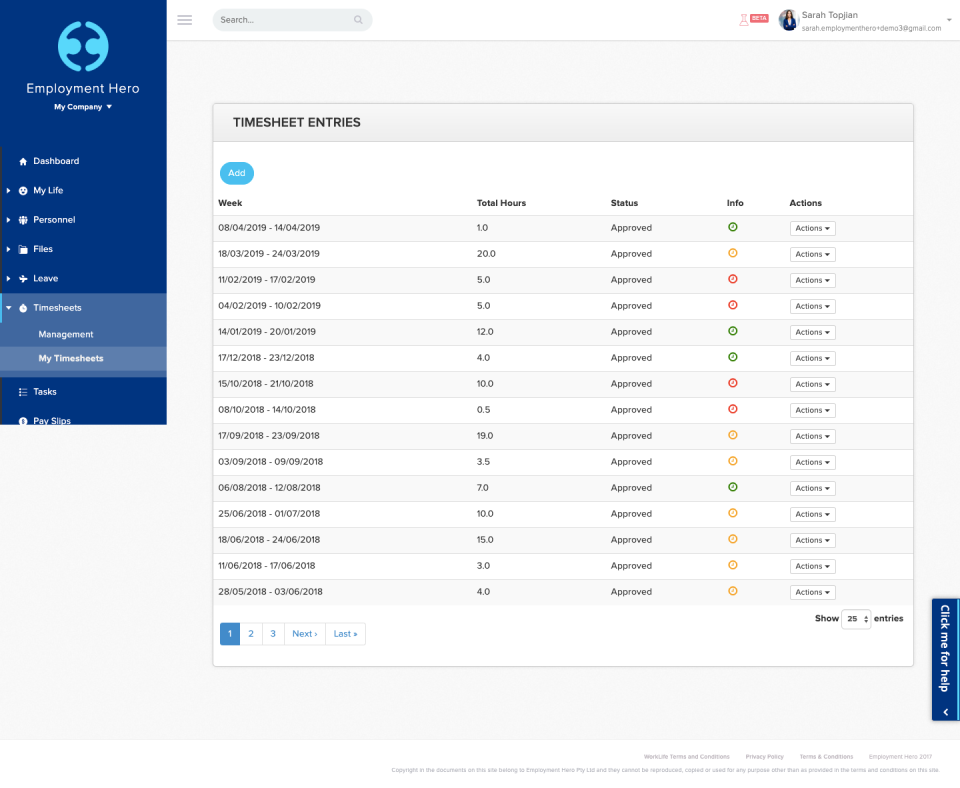Expand the Personnel sidebar section

click(x=54, y=220)
